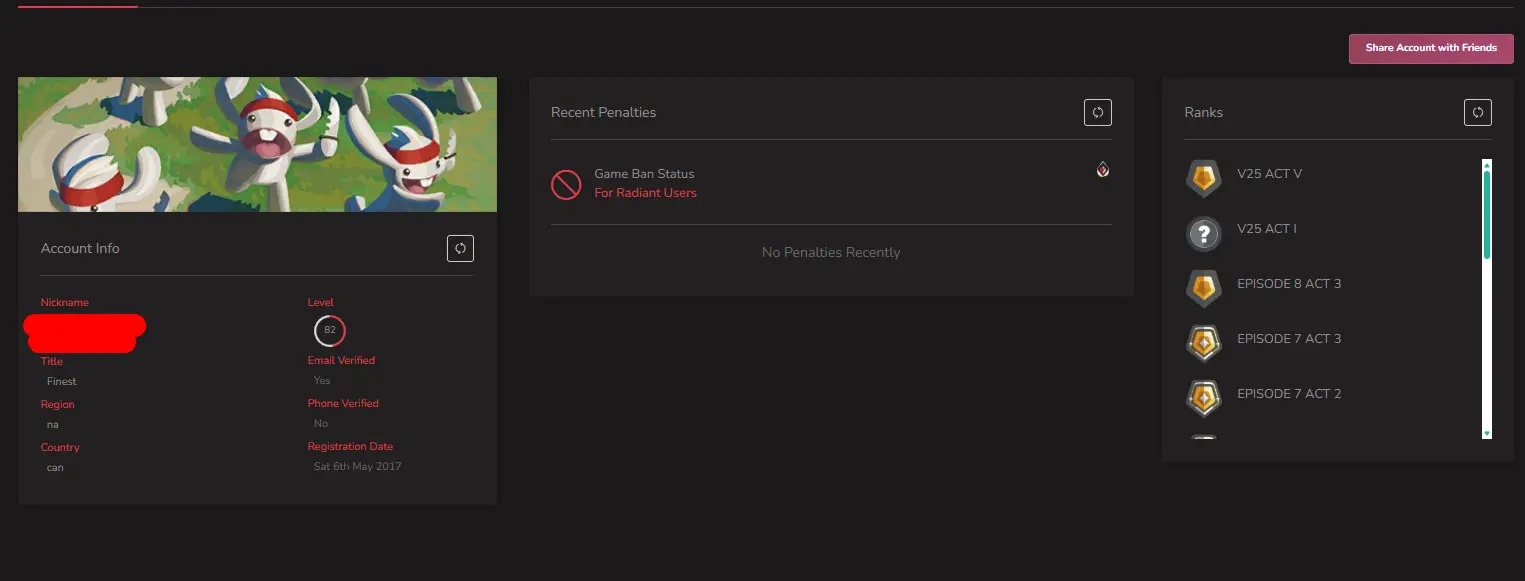Viewport: 1525px width, 581px height.
Task: Click the small Radiant rank icon in penalties
Action: coord(1102,170)
